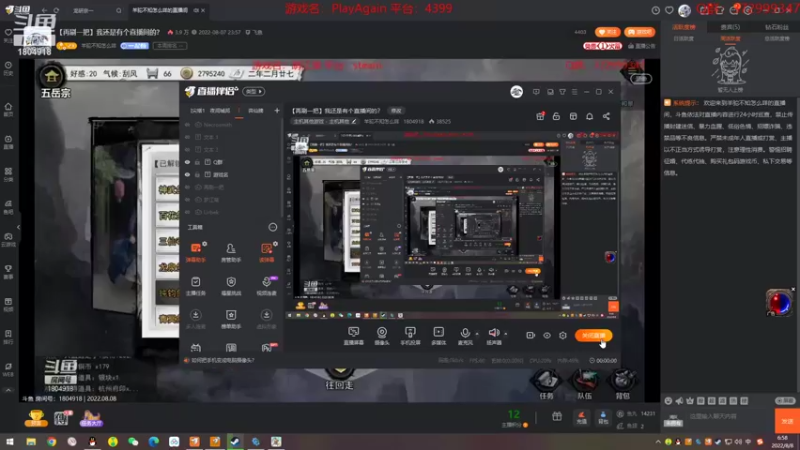Select top-left tab in Douyu right panel
Image resolution: width=800 pixels, height=450 pixels.
click(x=684, y=27)
